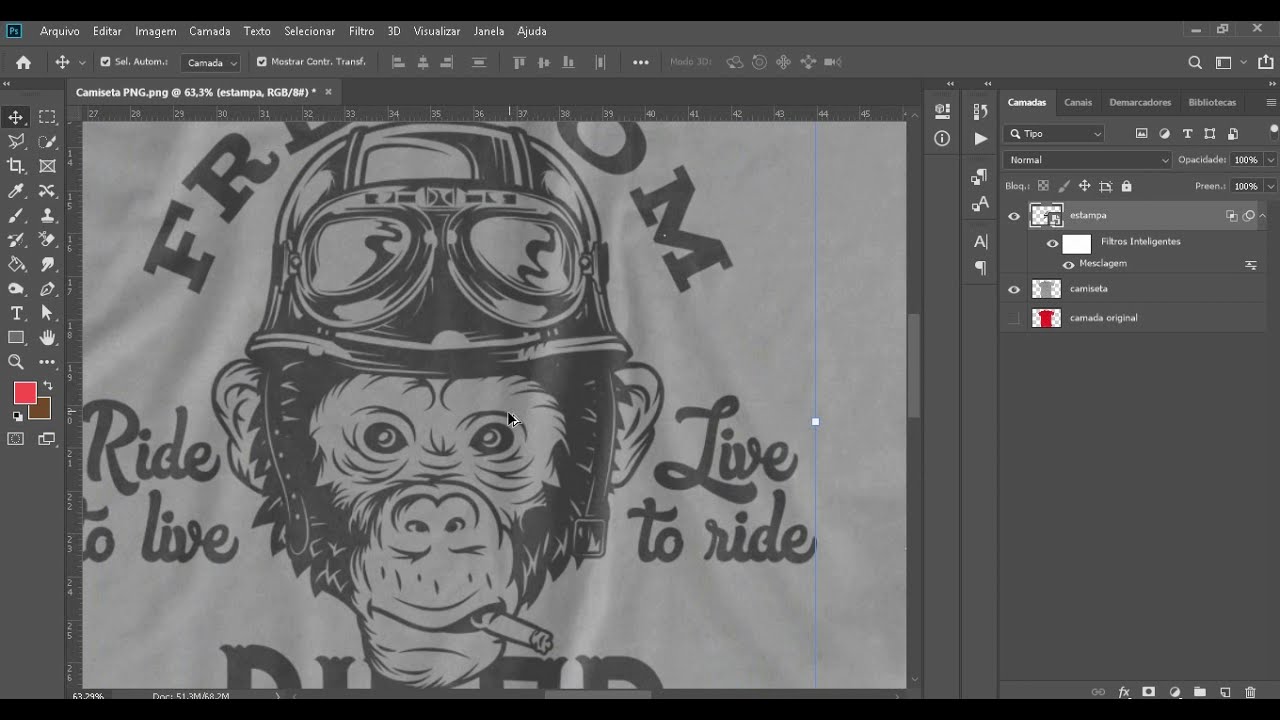Click the brown background color swatch
Image resolution: width=1280 pixels, height=720 pixels.
[x=42, y=410]
